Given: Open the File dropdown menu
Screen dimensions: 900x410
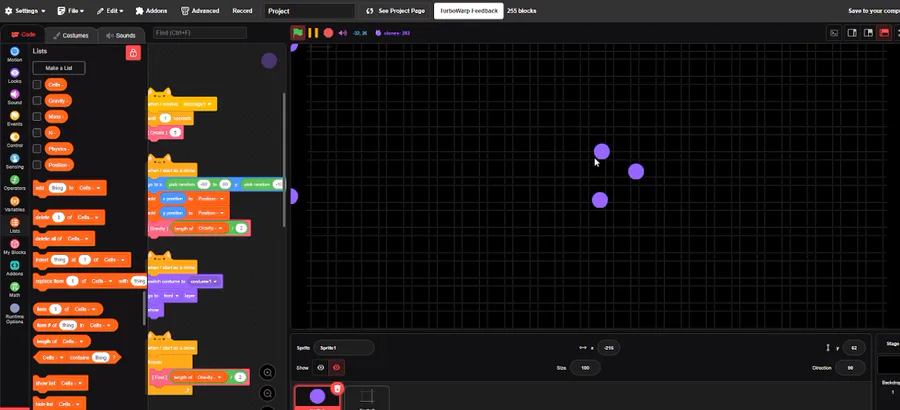Looking at the screenshot, I should (x=71, y=11).
